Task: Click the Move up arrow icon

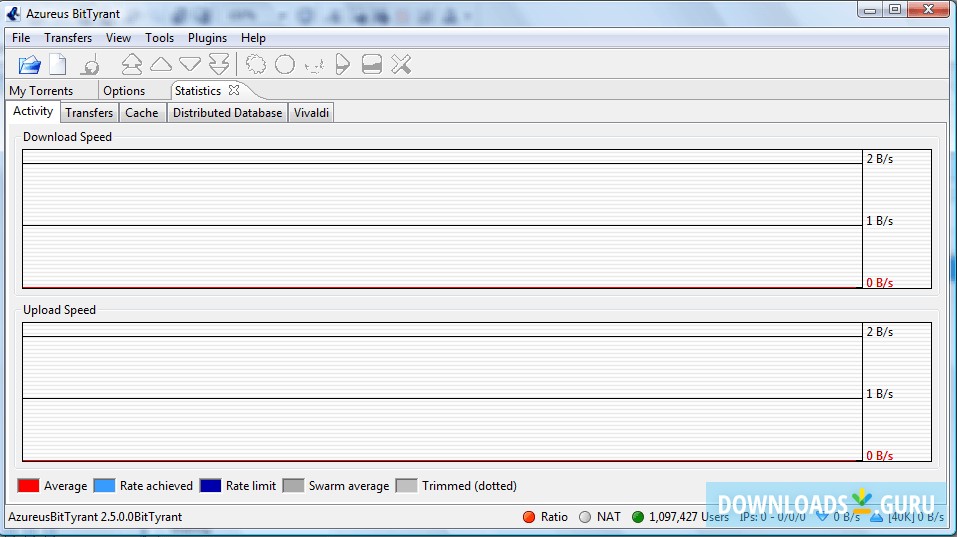Action: click(161, 63)
